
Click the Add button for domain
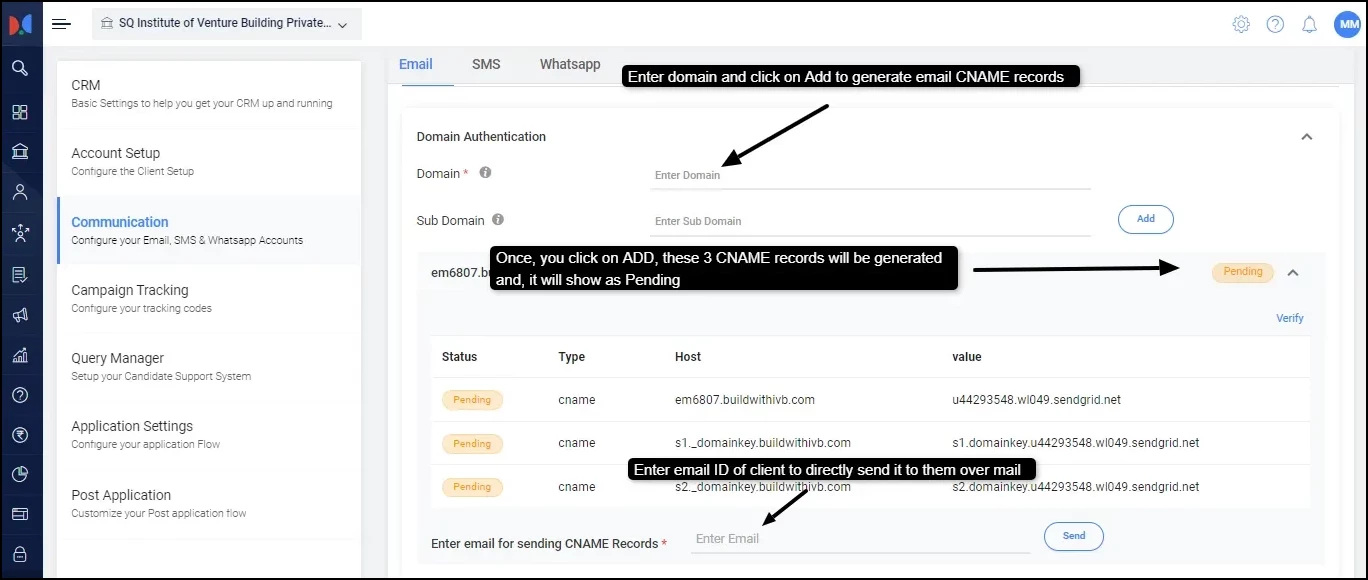(1145, 219)
